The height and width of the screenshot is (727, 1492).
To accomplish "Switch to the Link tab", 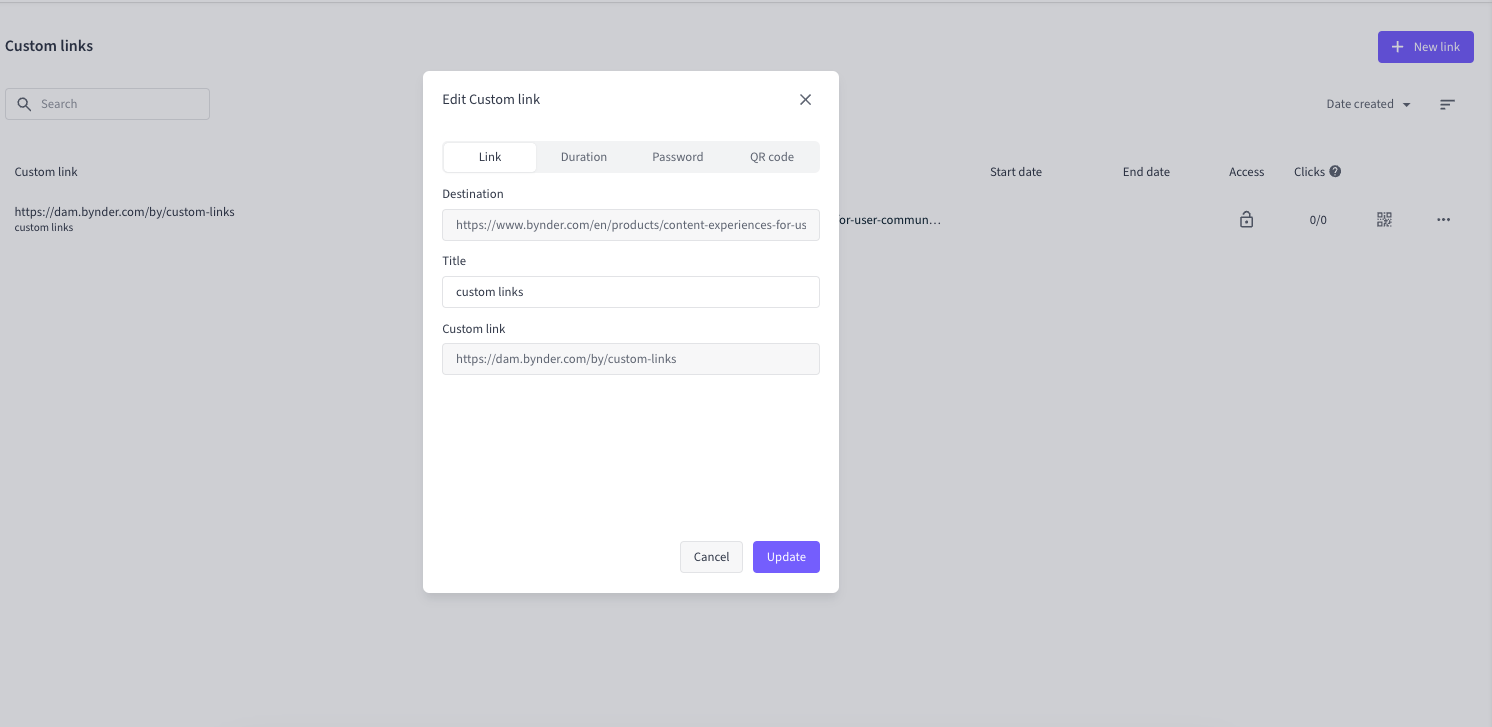I will coord(490,157).
